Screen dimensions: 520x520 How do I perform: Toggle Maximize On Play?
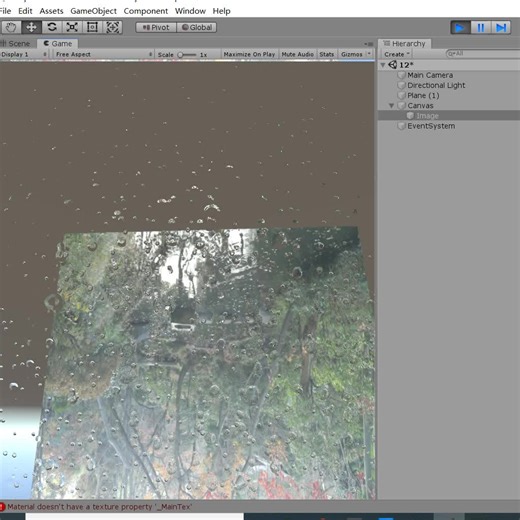[x=249, y=54]
